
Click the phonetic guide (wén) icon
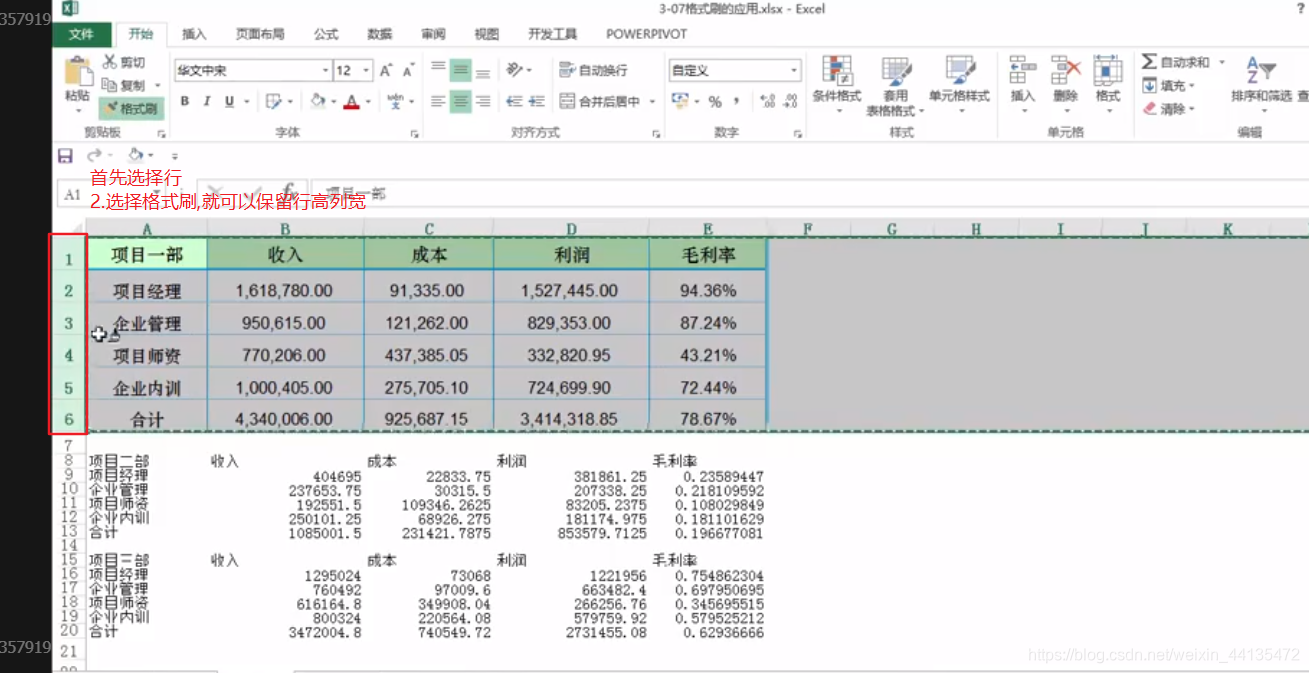[x=395, y=101]
